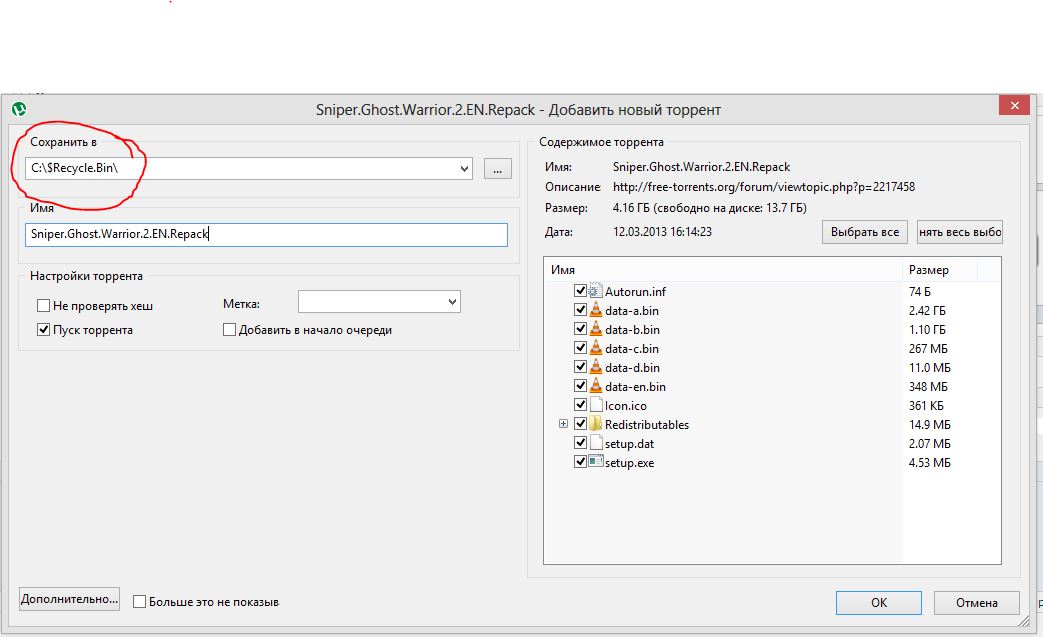Select the setup.exe file name
Viewport: 1043px width, 637px height.
pyautogui.click(x=629, y=463)
